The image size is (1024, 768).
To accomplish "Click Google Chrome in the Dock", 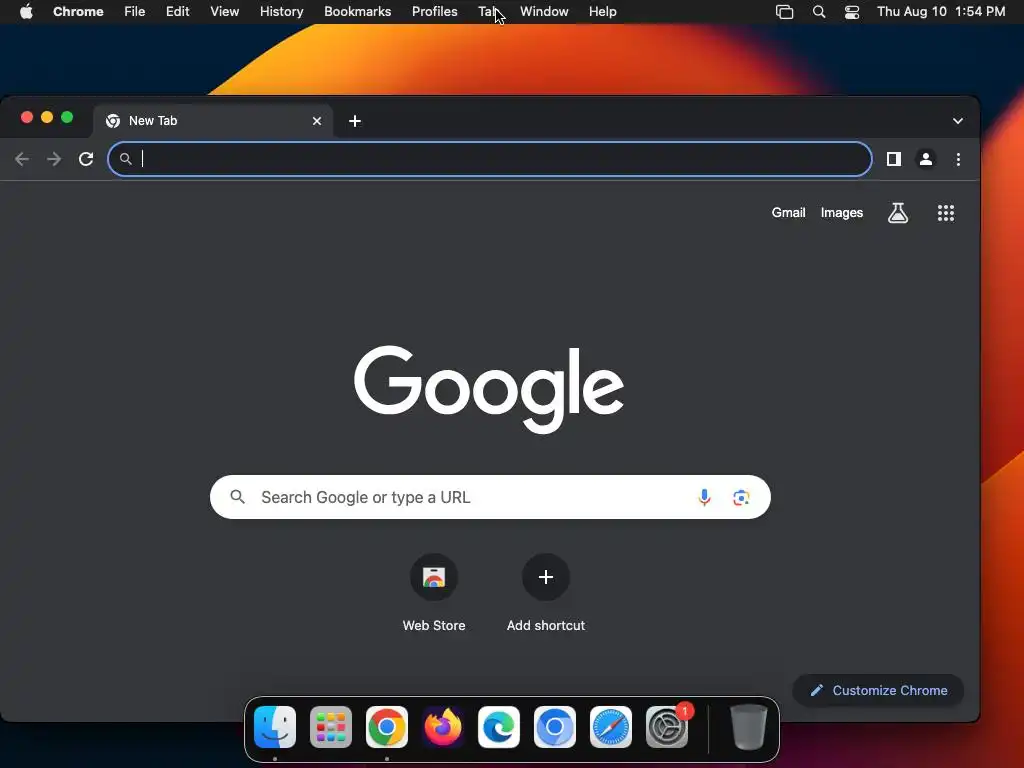I will [387, 727].
